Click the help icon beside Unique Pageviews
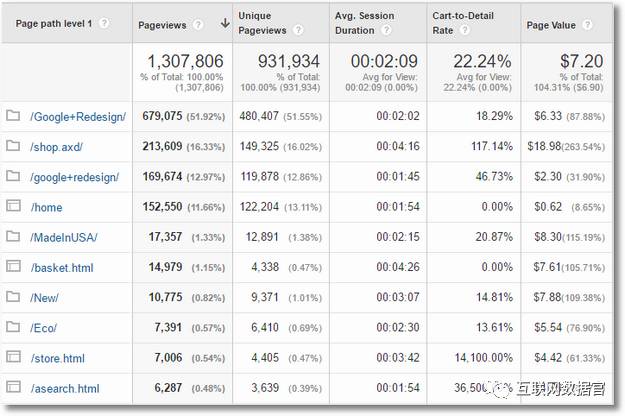This screenshot has width=625, height=416. 298,30
